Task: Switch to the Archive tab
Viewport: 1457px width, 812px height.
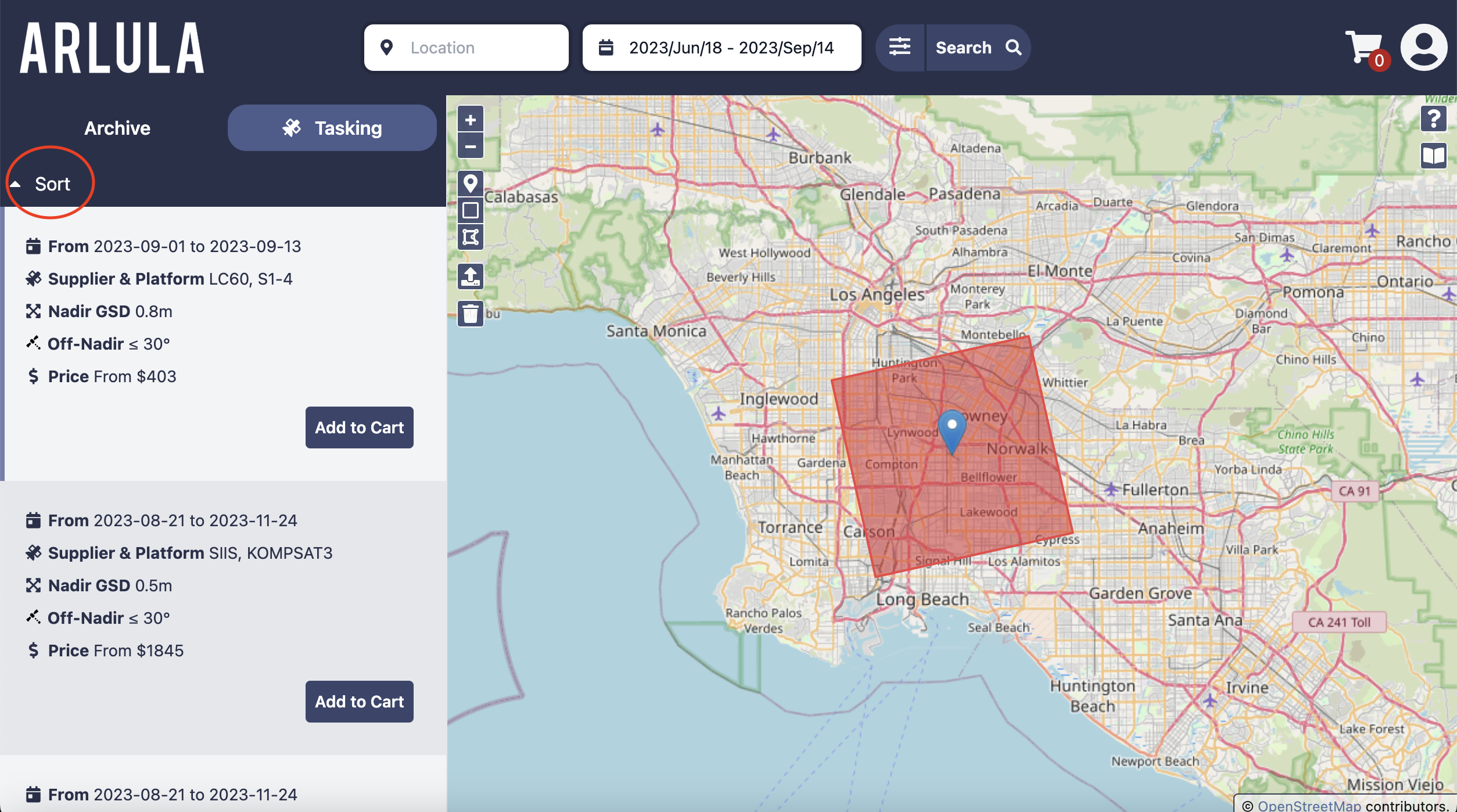Action: click(x=117, y=128)
